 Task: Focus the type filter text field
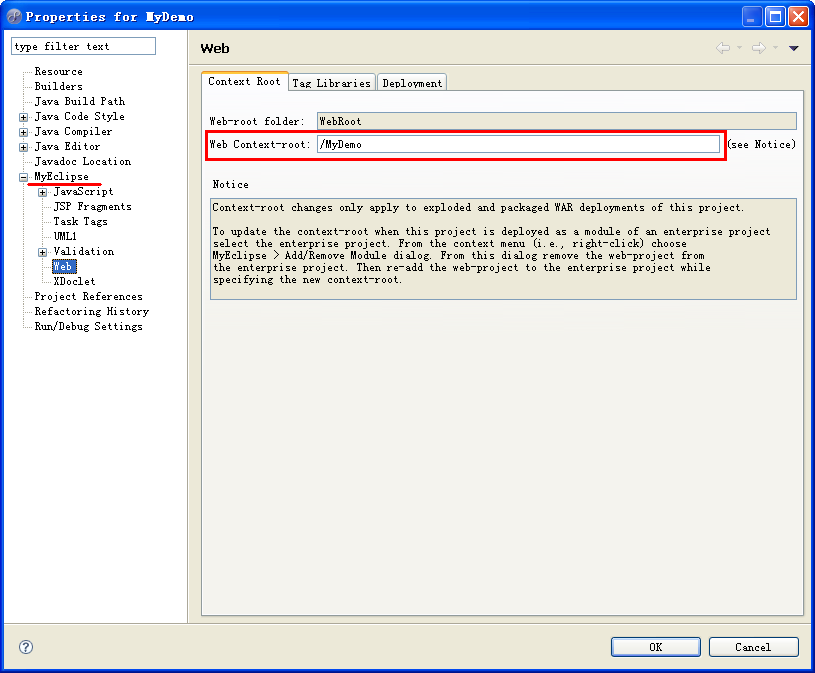coord(83,46)
